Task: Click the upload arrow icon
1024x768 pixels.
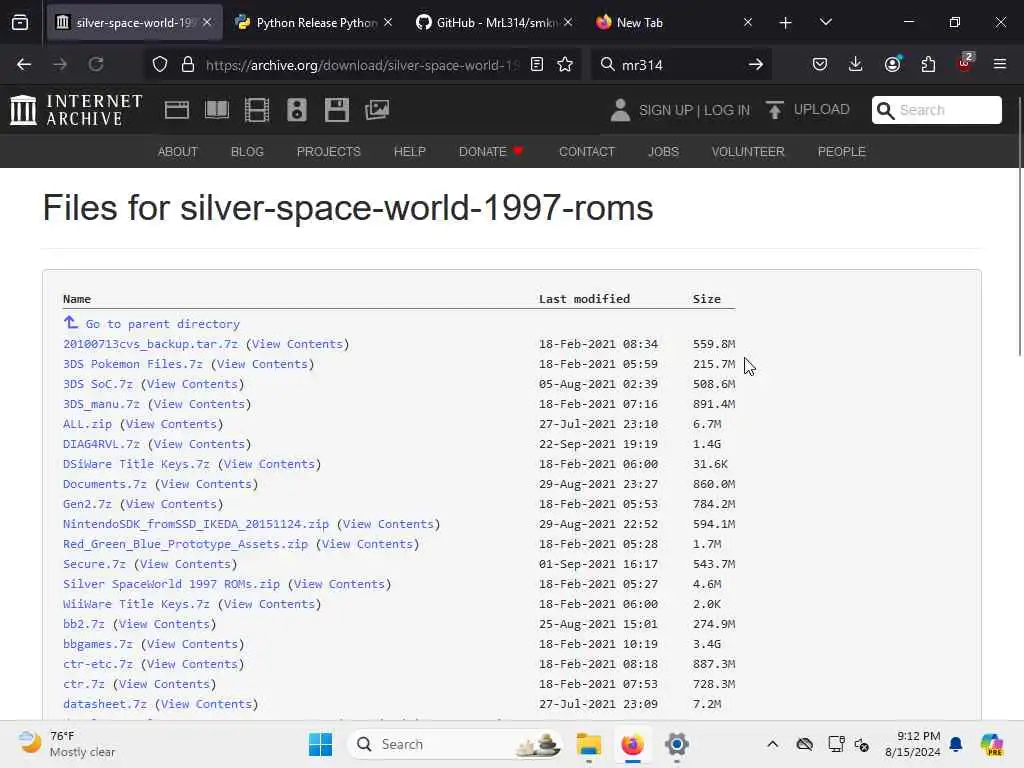Action: pyautogui.click(x=775, y=110)
